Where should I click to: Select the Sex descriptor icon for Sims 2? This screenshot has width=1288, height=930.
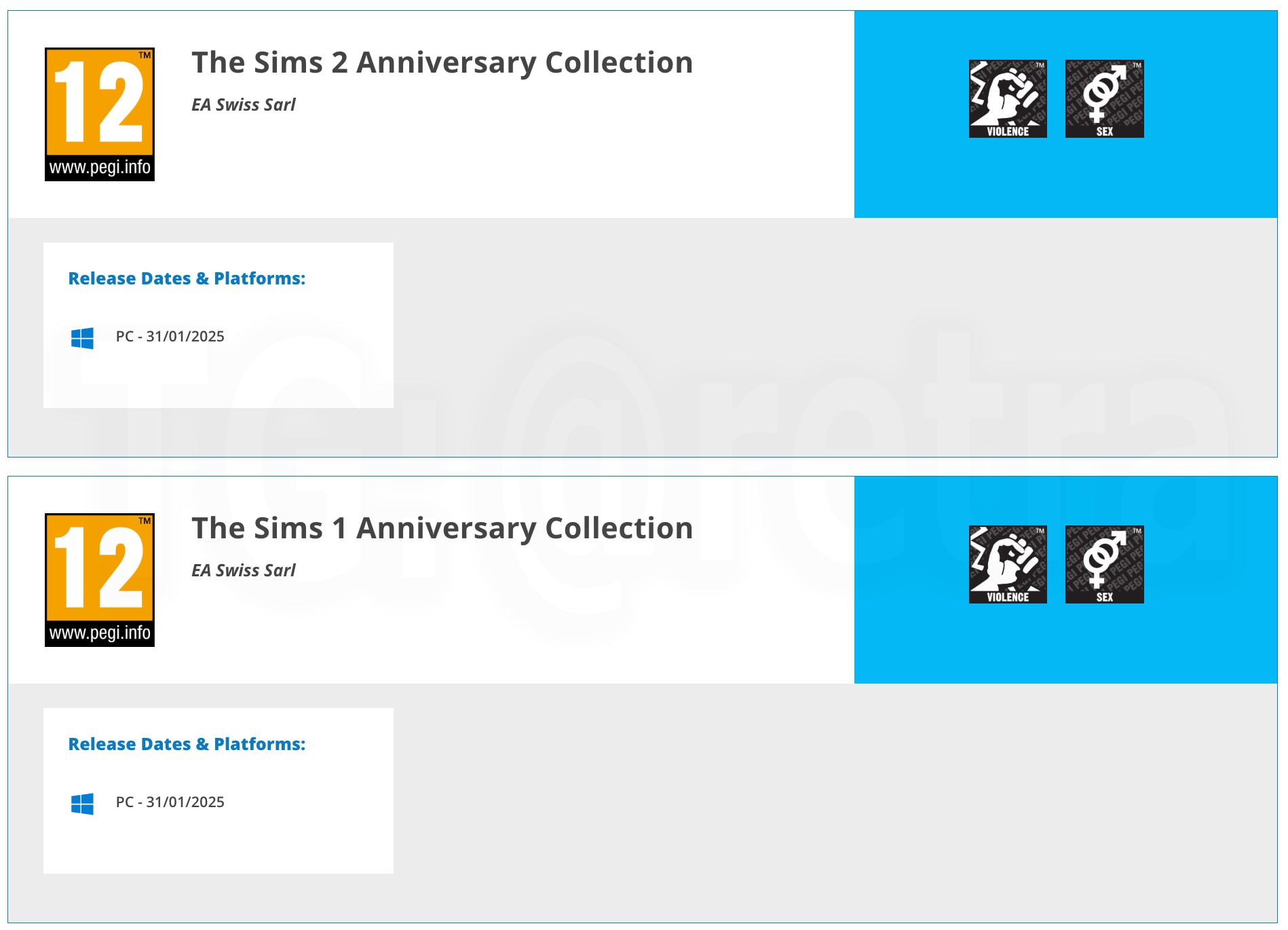click(x=1104, y=98)
